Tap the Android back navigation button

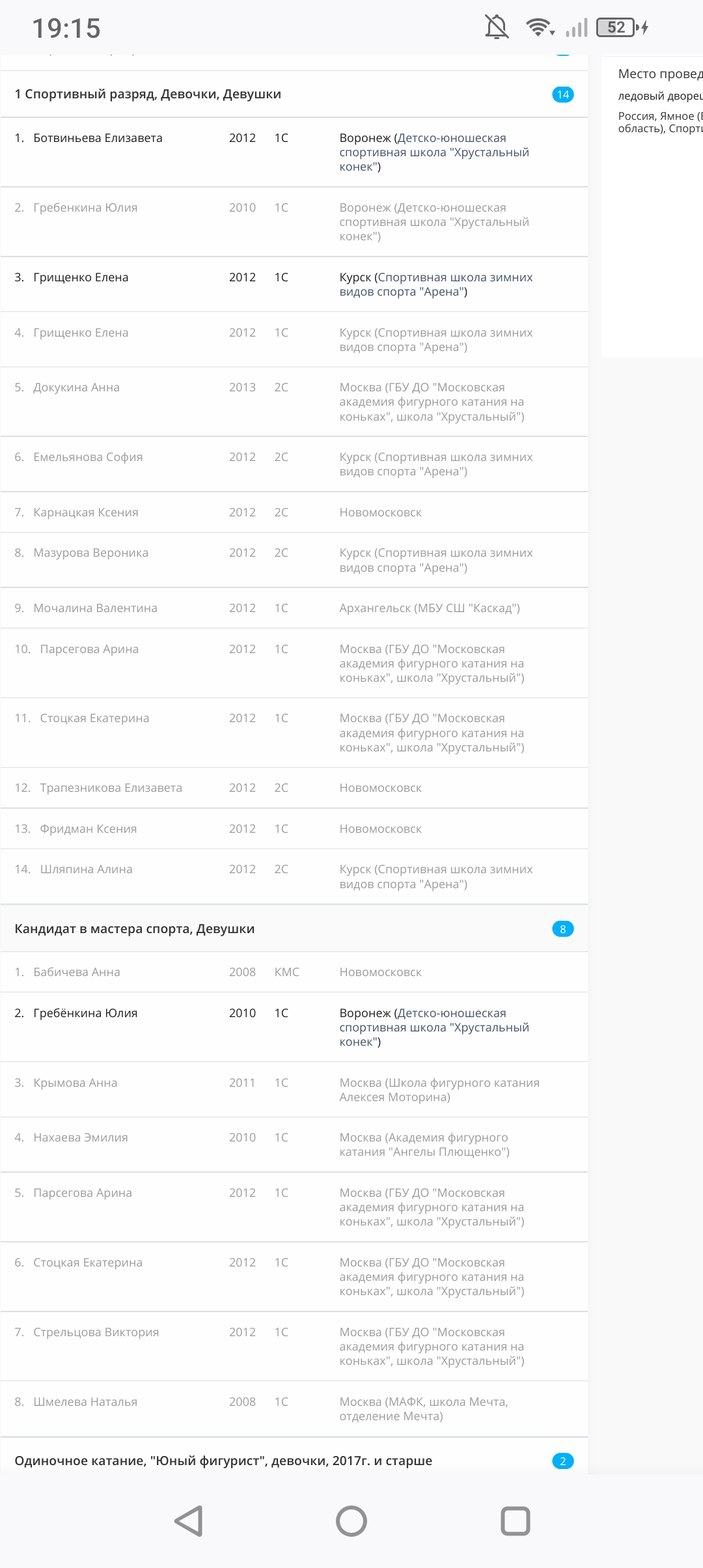tap(189, 1521)
